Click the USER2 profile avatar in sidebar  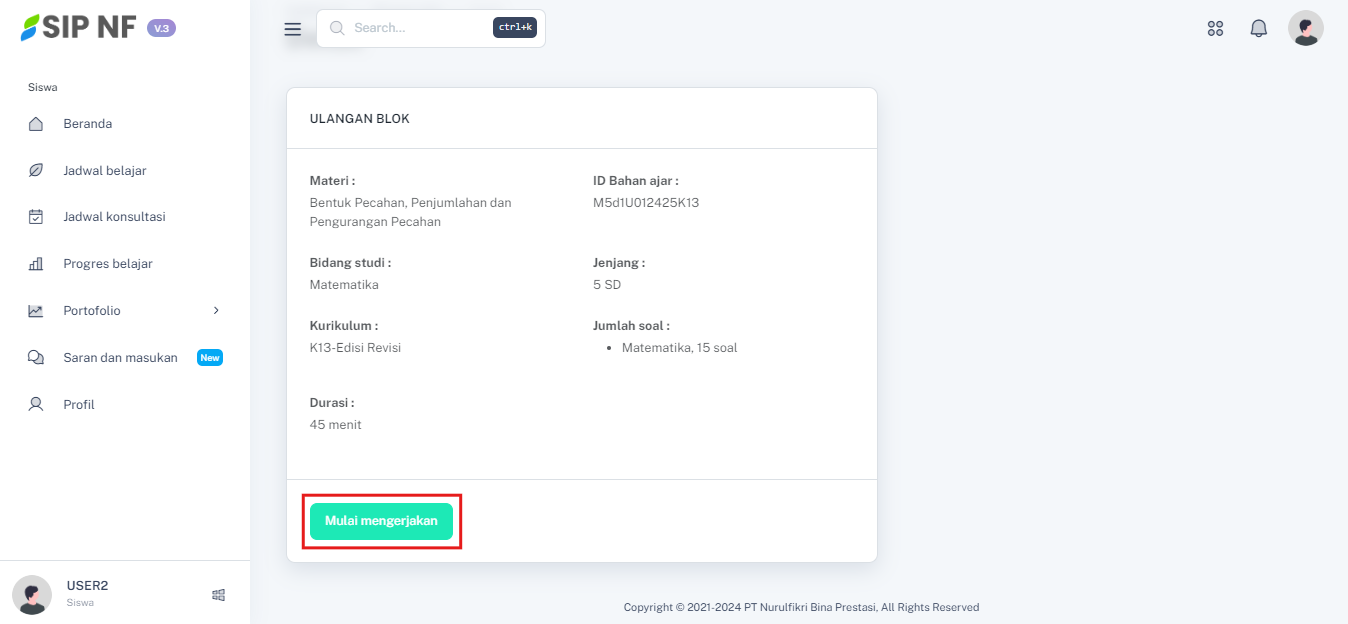click(x=32, y=595)
